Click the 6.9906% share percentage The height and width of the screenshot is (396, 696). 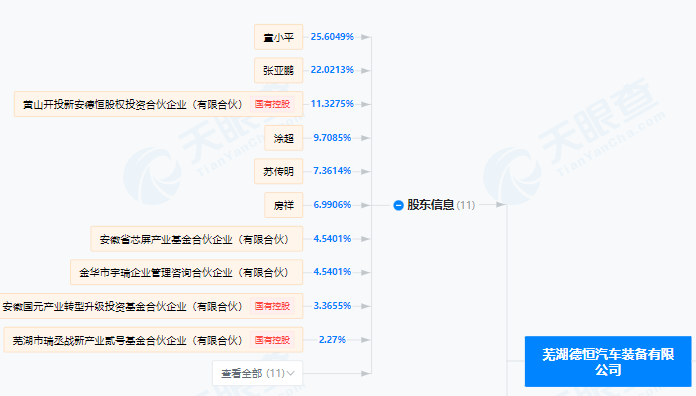pyautogui.click(x=332, y=205)
